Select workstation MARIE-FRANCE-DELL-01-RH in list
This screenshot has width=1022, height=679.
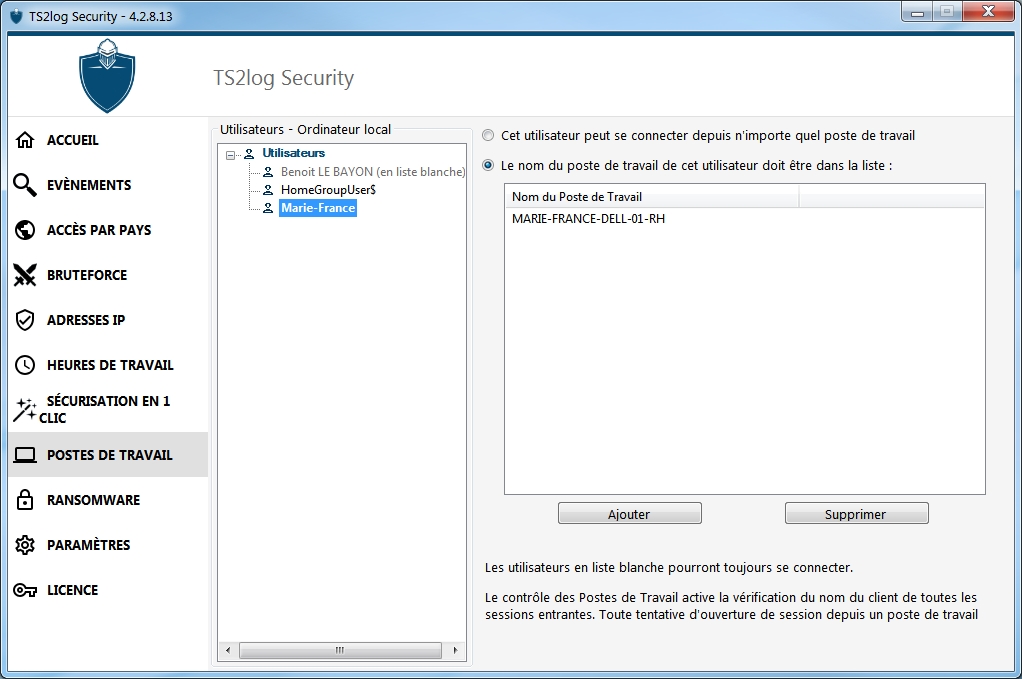tap(589, 219)
